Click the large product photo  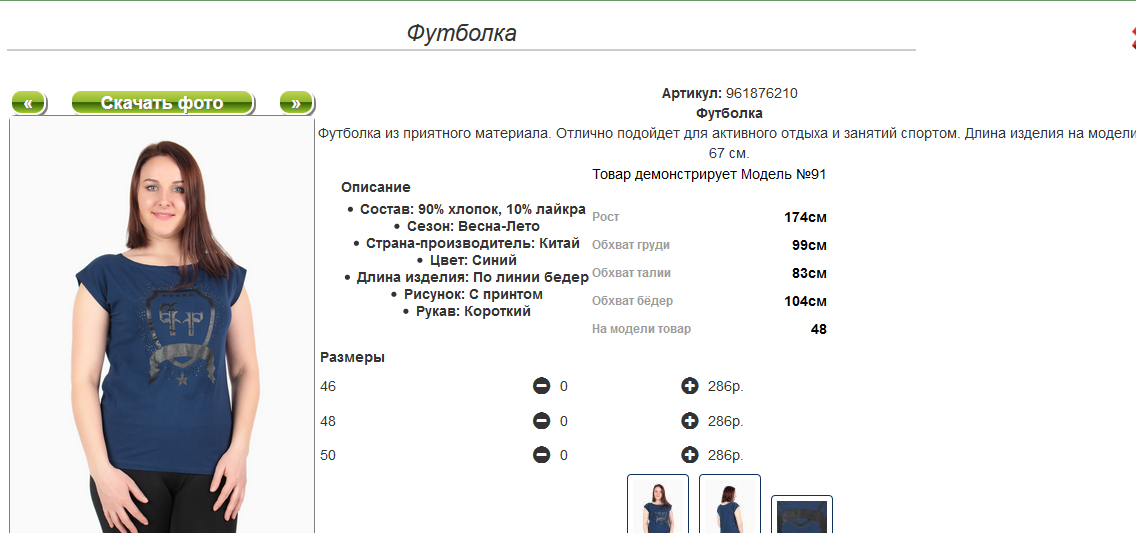tap(162, 330)
